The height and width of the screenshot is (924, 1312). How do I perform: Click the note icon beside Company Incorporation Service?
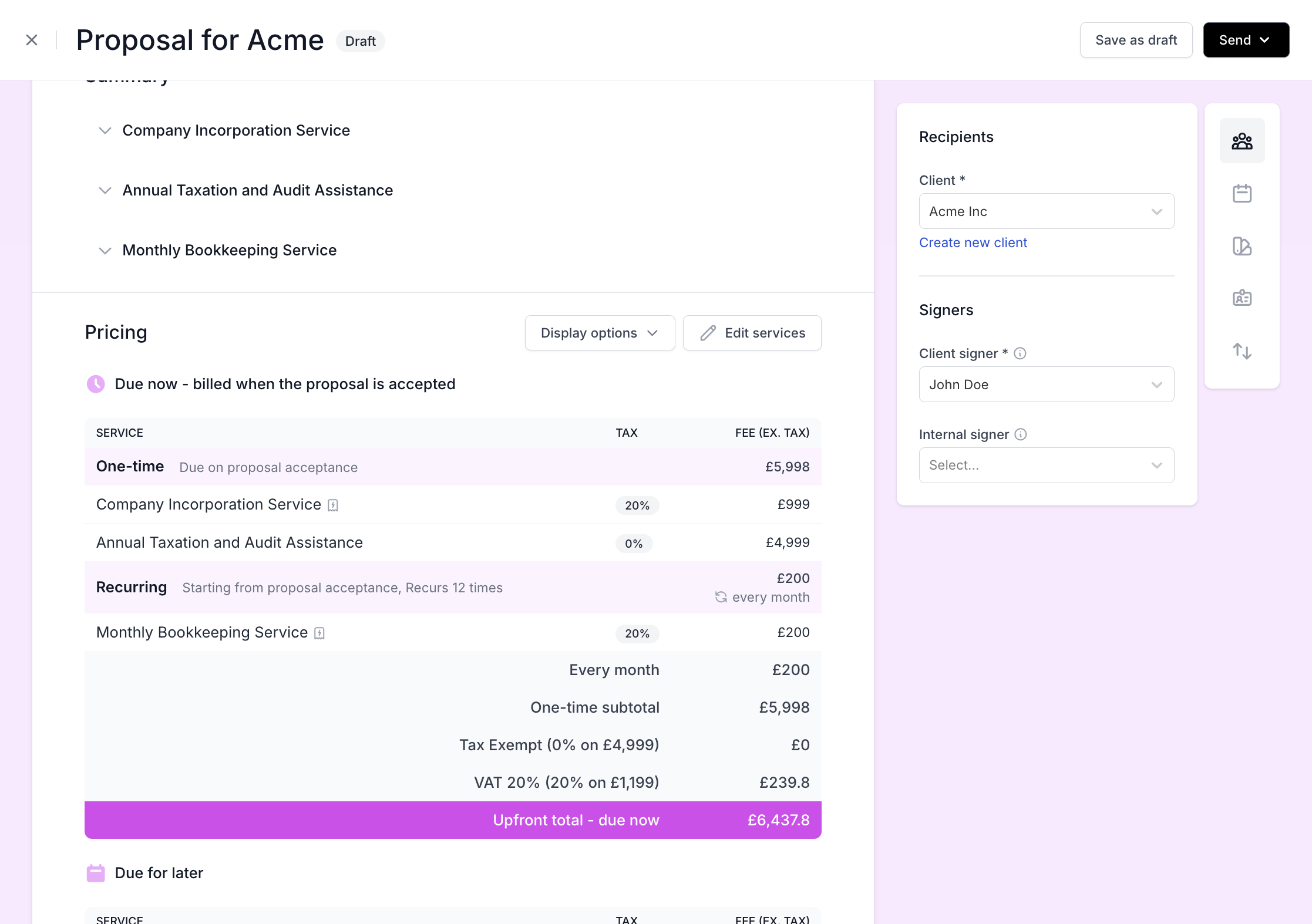coord(333,505)
